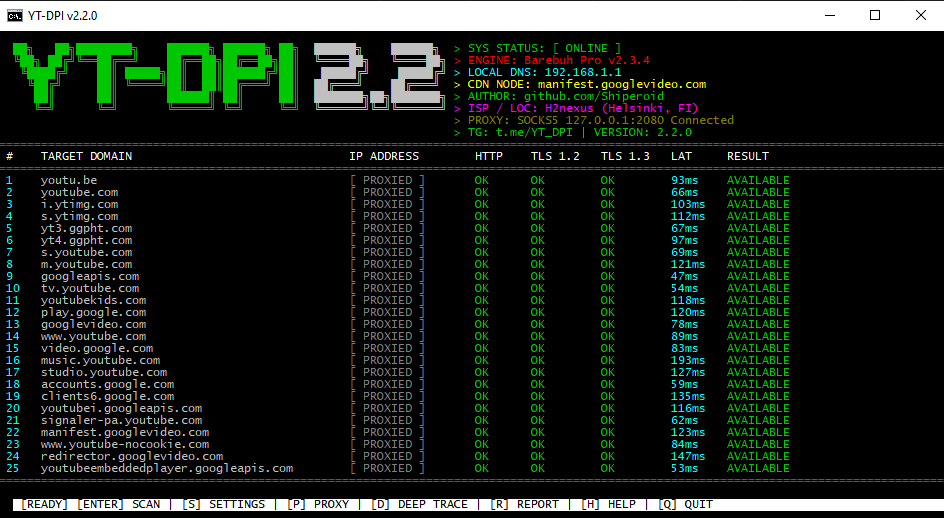Select the youtube.com domain in row 2
Viewport: 944px width, 518px height.
click(x=79, y=192)
